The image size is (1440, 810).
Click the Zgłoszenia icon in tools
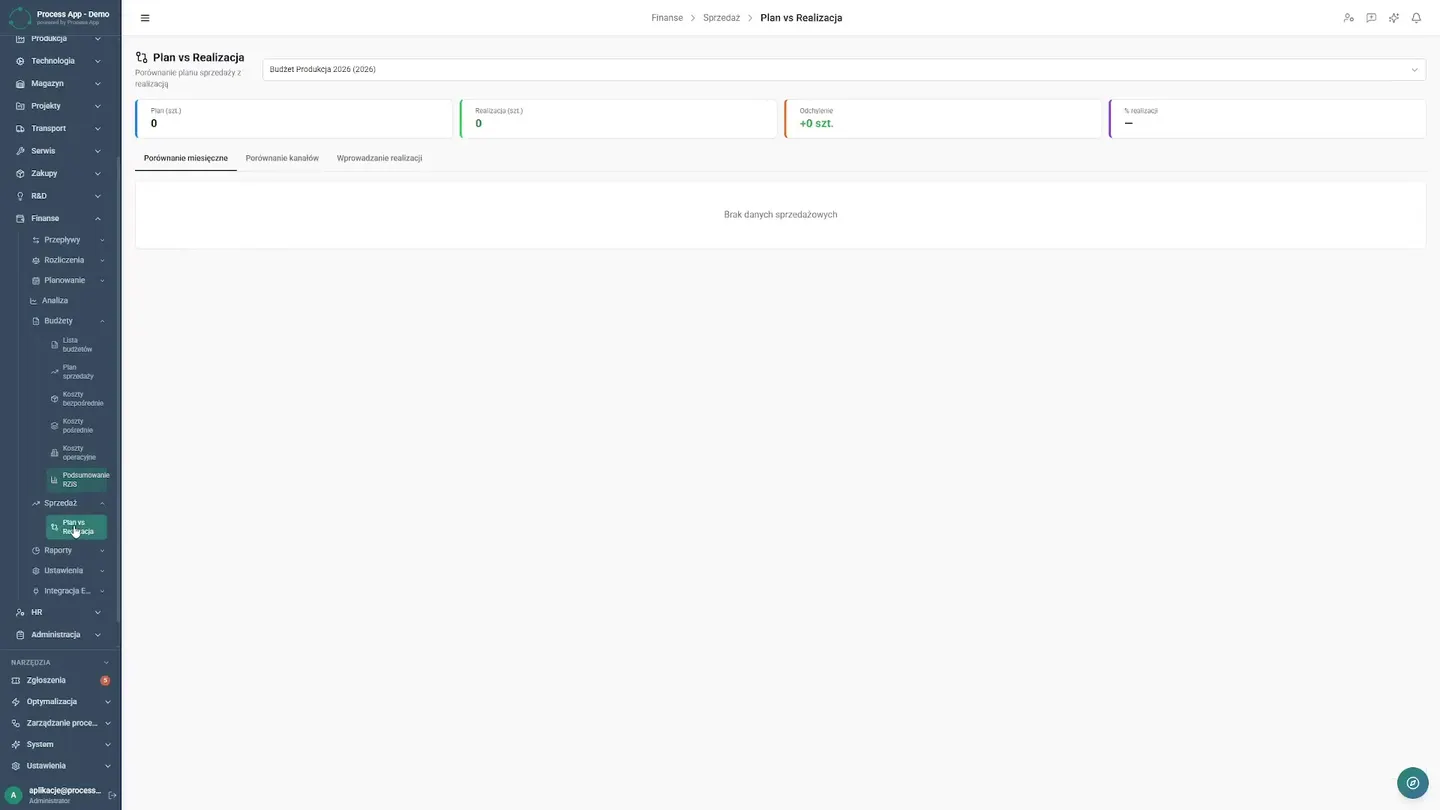15,681
